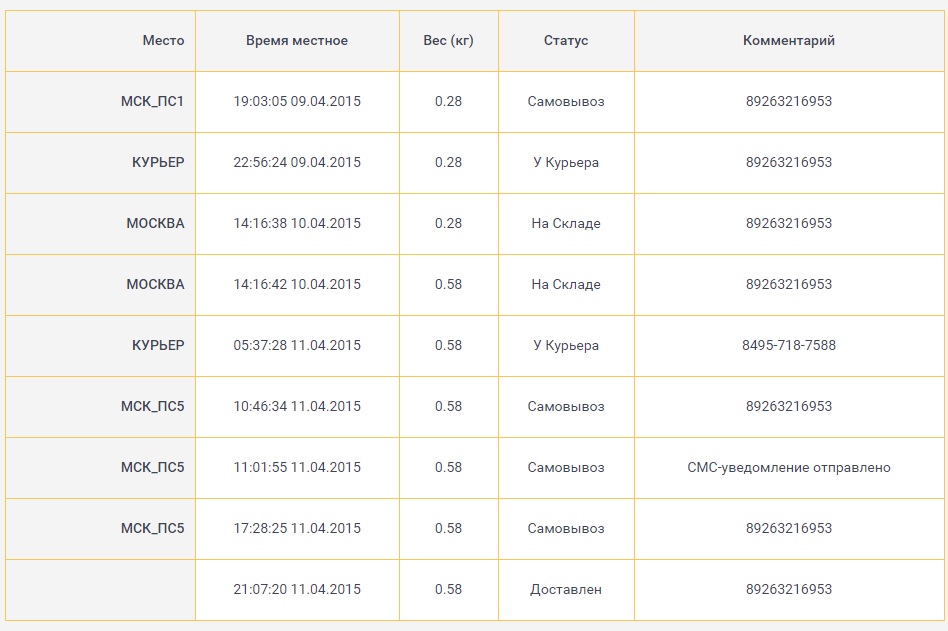Click the timestamp 10:46:34 11.04.2015
The width and height of the screenshot is (948, 631).
coord(297,407)
